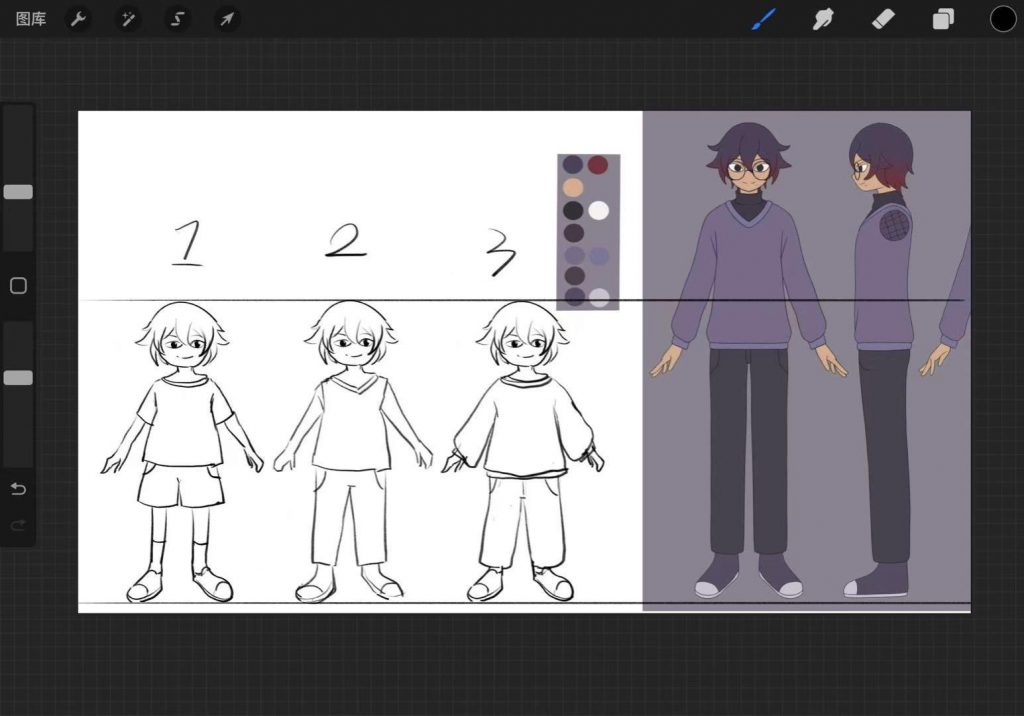The height and width of the screenshot is (716, 1024).
Task: Open the Actions wrench menu
Action: point(79,19)
